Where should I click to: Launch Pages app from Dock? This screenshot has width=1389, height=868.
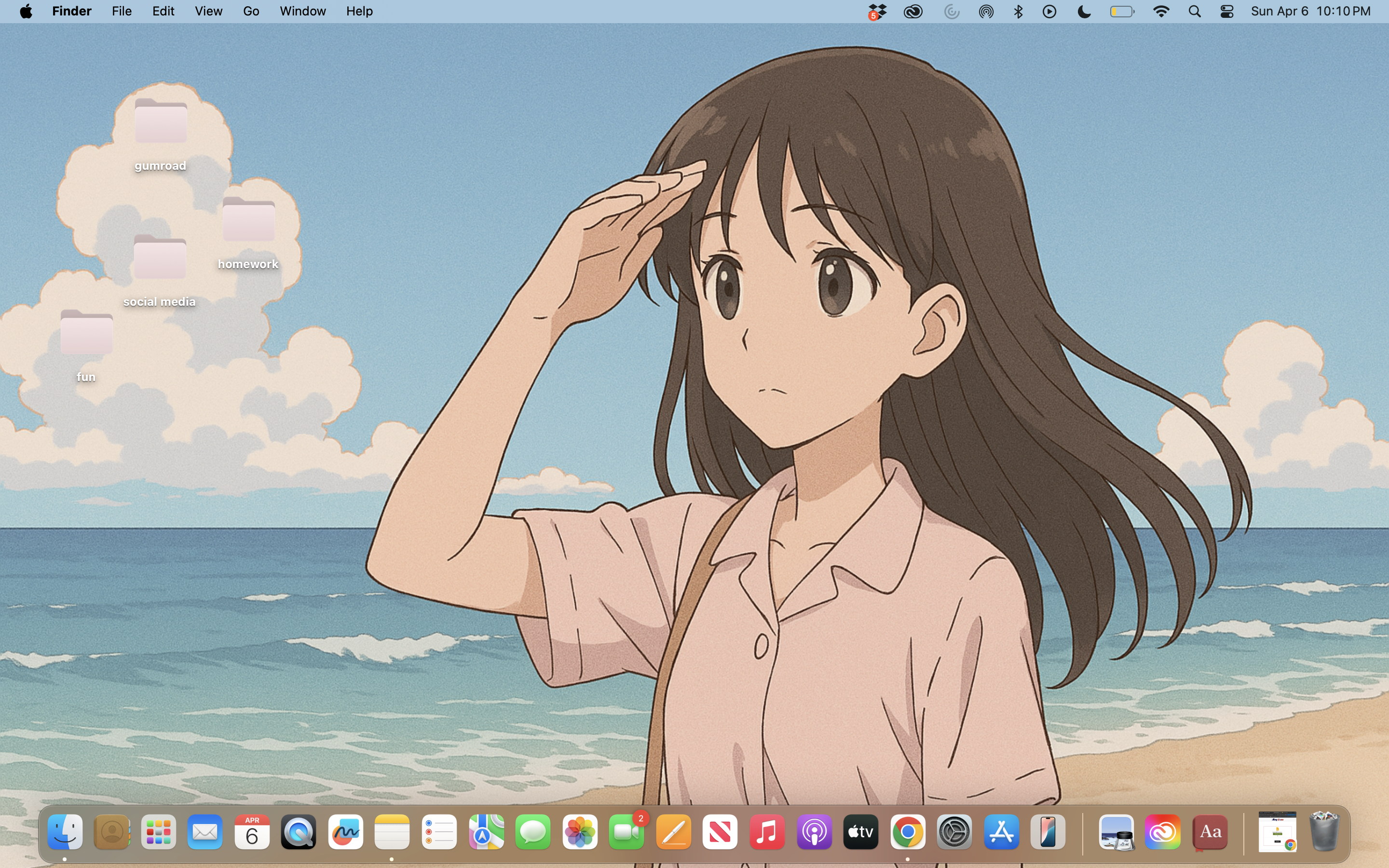(x=673, y=832)
